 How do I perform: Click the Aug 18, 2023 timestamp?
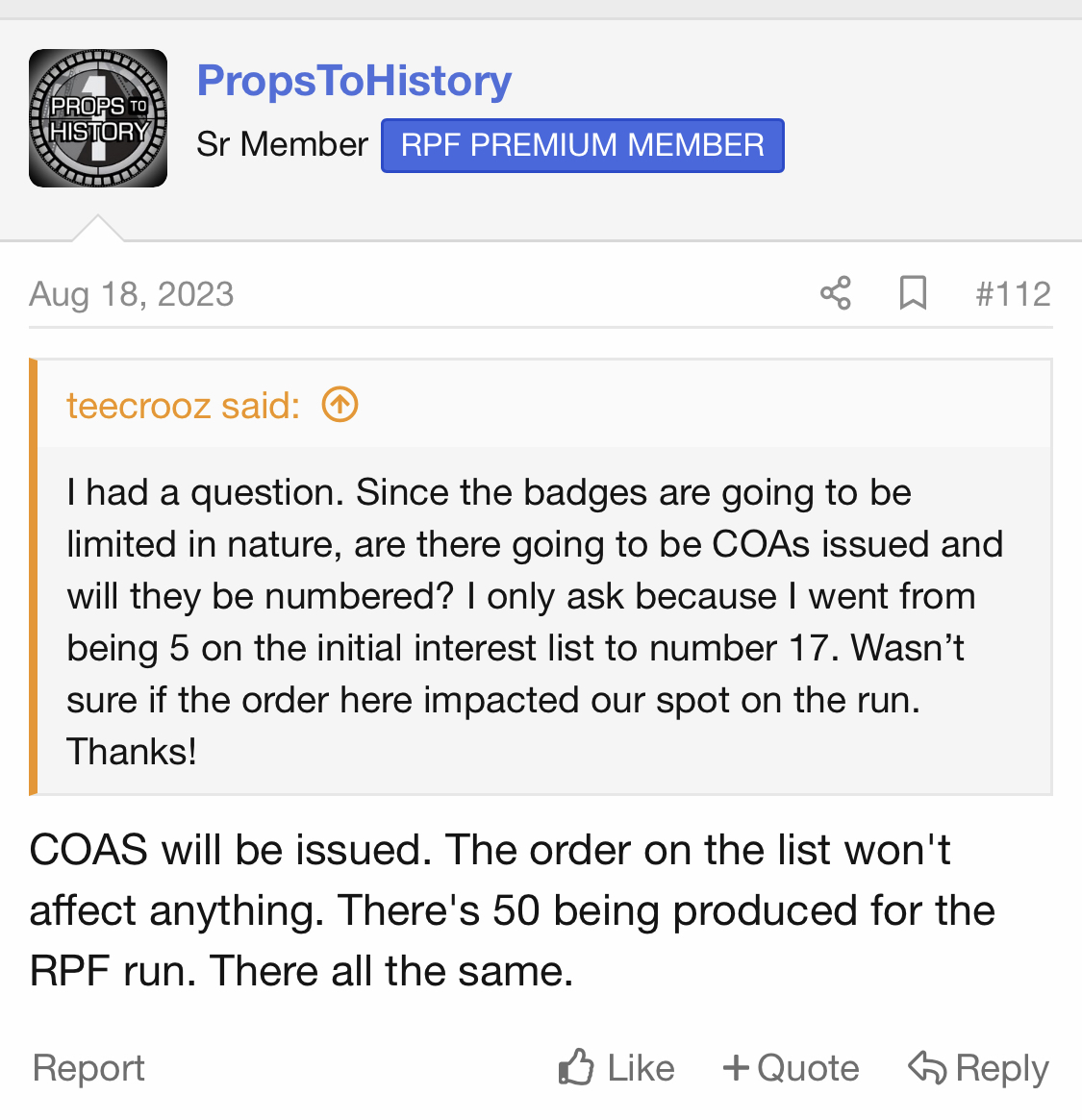click(x=132, y=293)
